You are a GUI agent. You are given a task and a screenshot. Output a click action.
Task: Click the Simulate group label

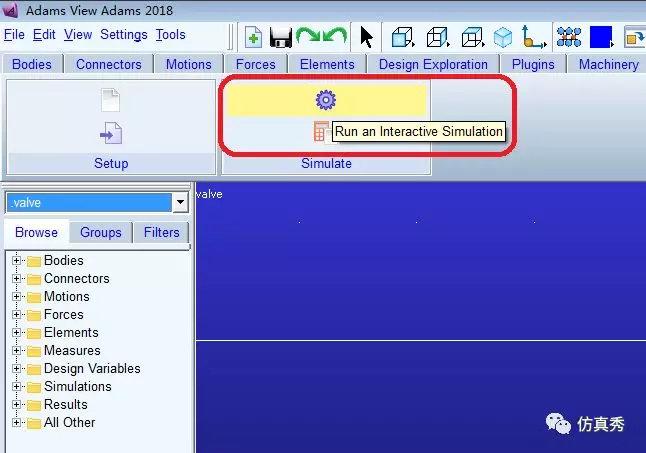click(x=326, y=163)
